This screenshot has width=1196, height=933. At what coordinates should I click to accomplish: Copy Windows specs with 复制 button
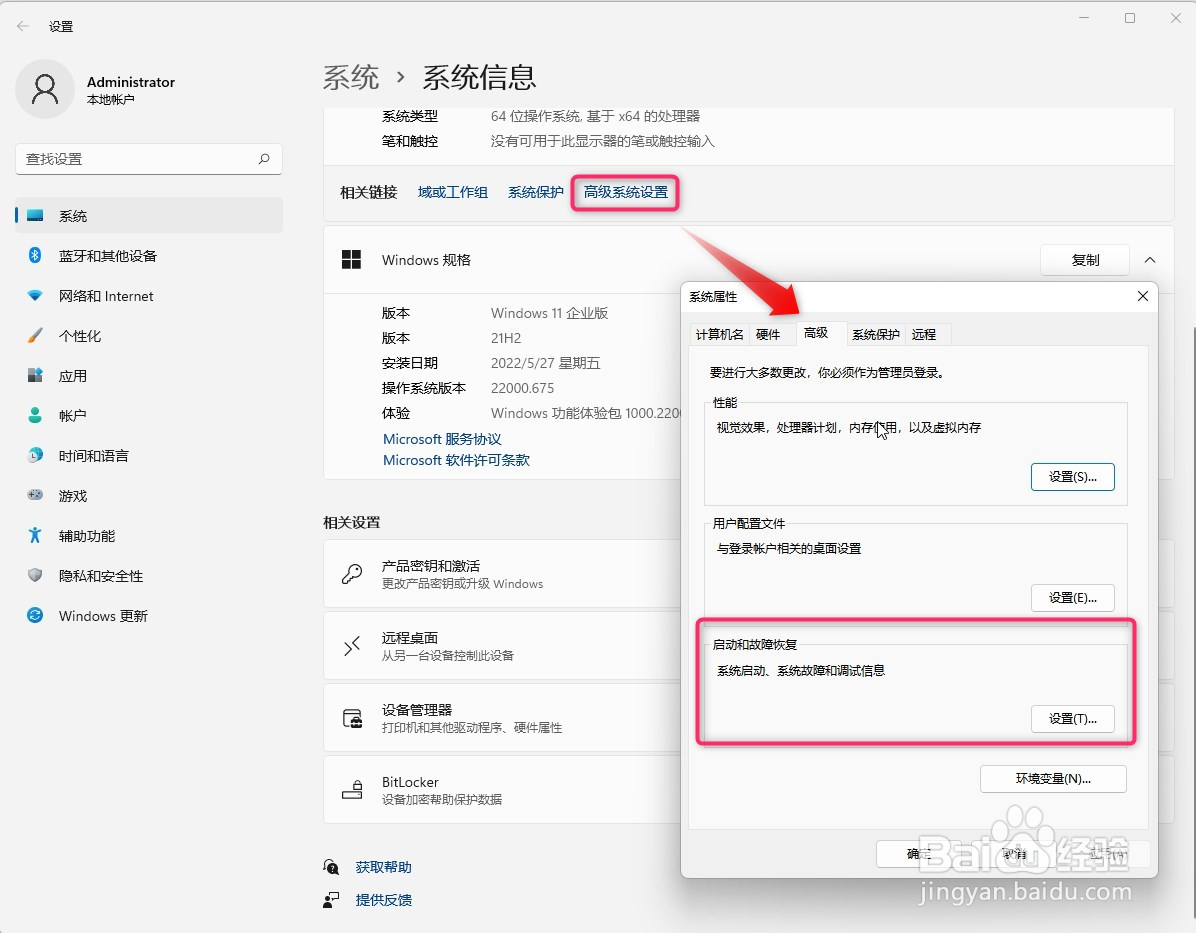(x=1085, y=260)
